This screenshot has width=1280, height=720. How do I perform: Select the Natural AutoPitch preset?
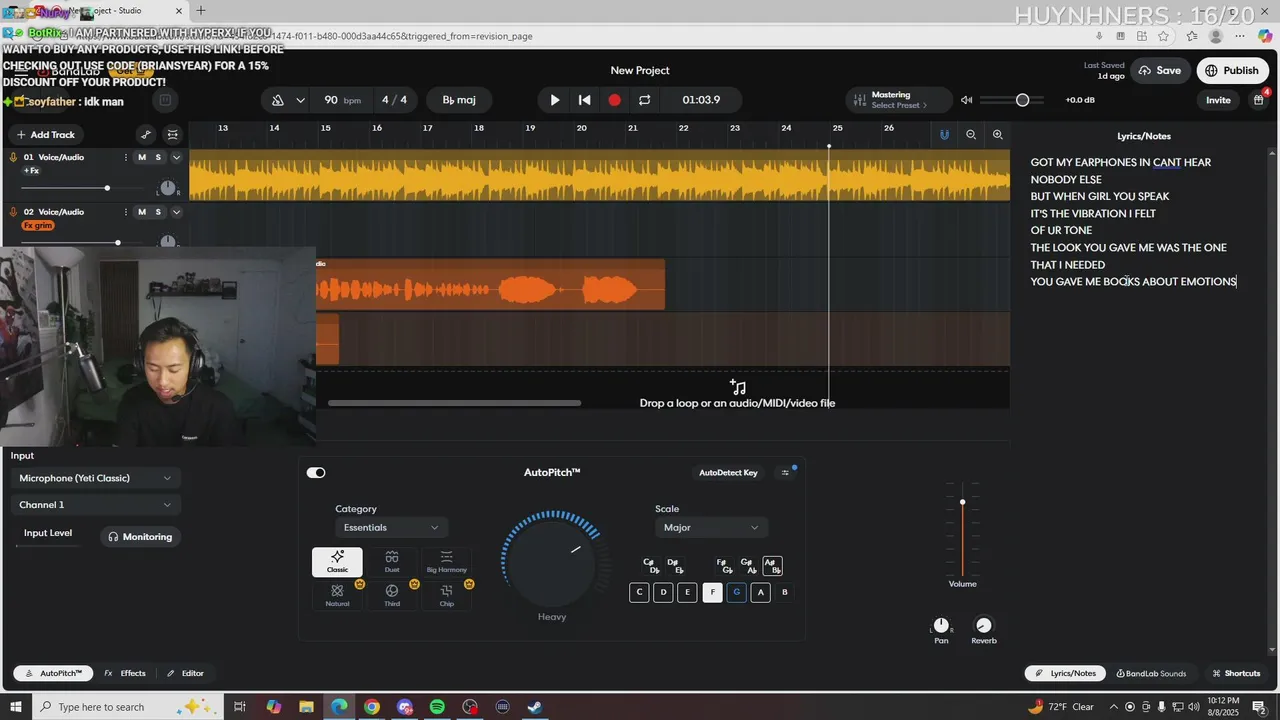[x=337, y=595]
